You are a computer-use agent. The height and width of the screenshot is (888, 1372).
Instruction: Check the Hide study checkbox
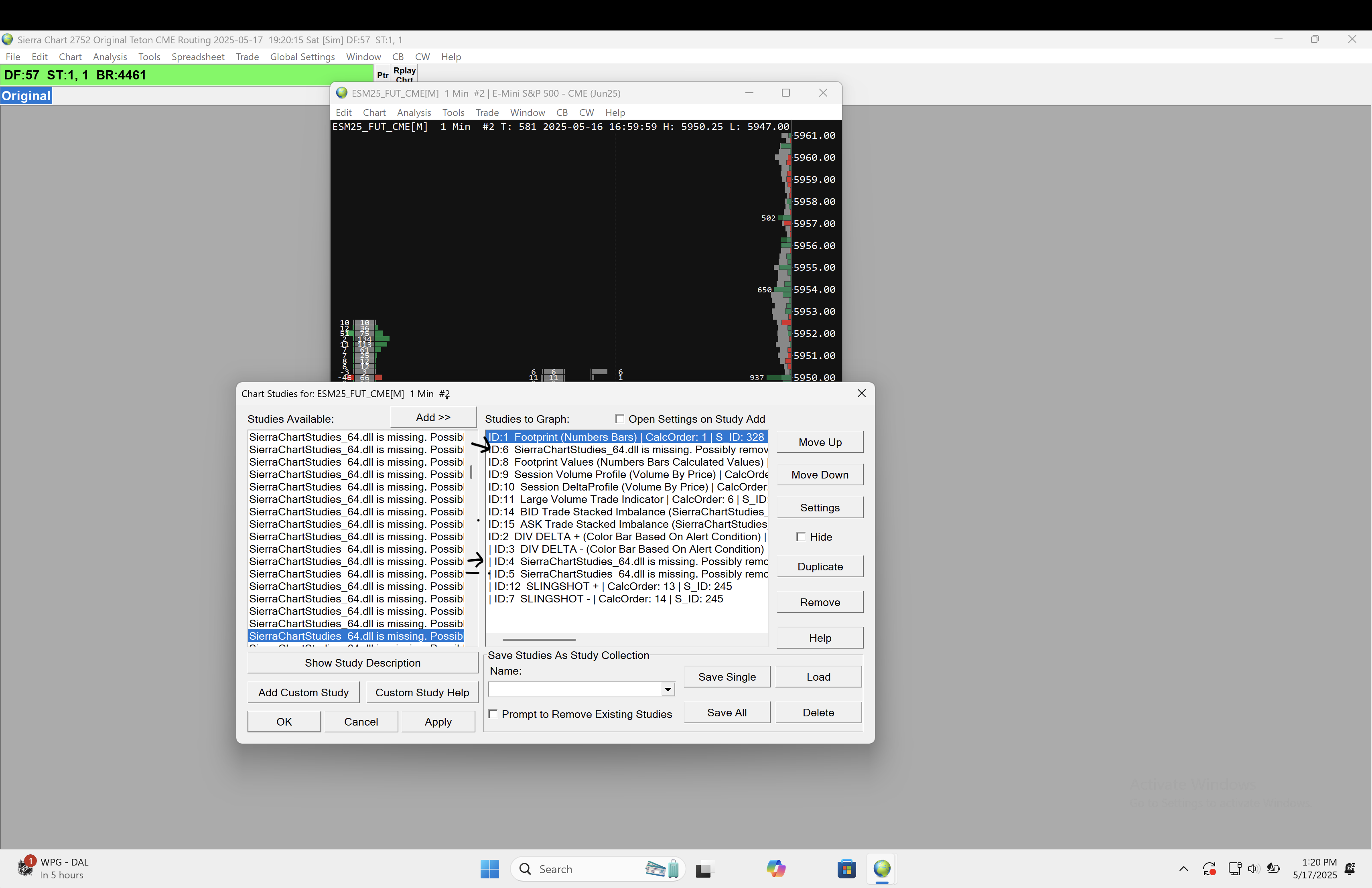801,537
